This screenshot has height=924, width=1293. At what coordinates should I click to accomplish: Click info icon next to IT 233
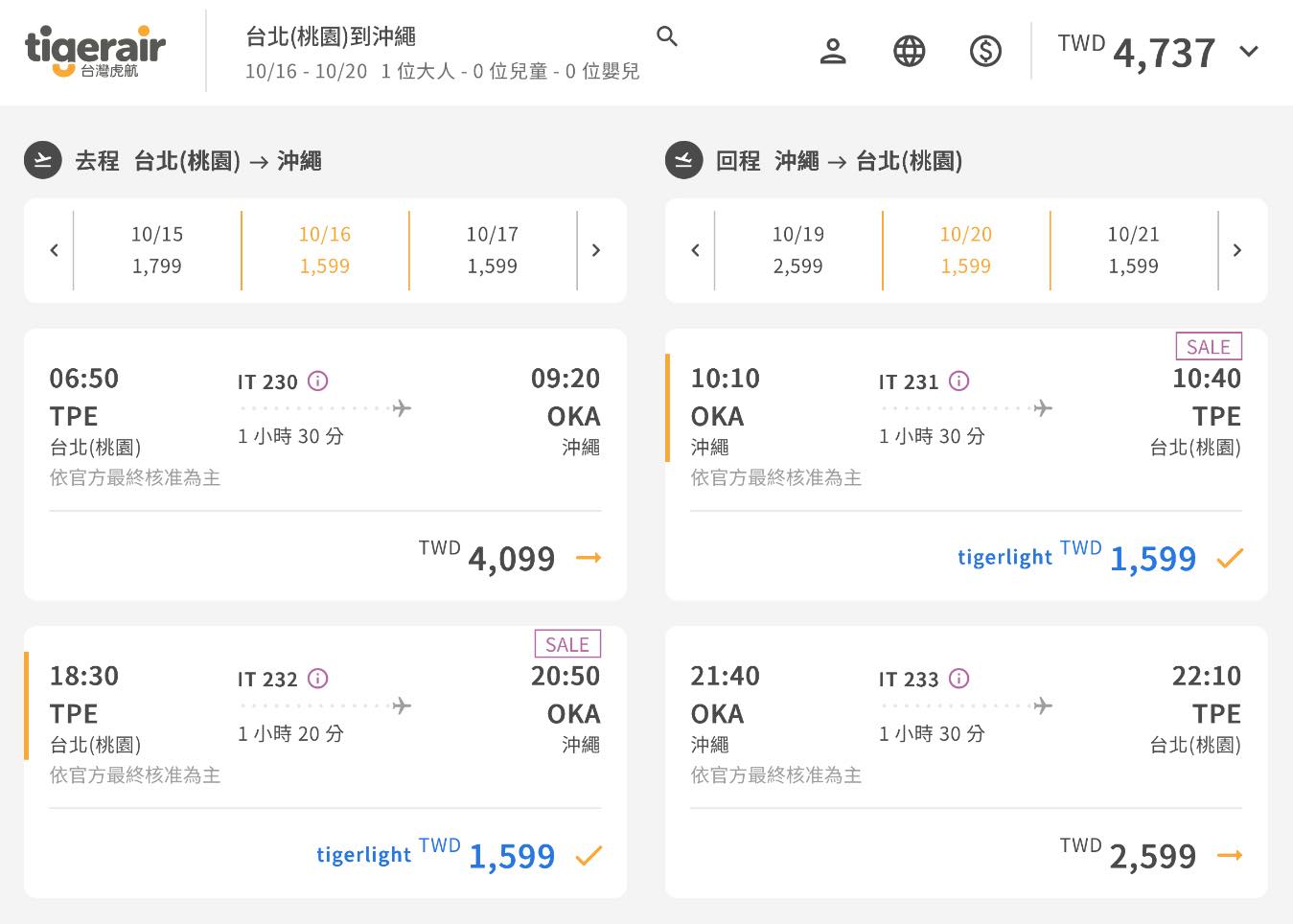(x=958, y=679)
